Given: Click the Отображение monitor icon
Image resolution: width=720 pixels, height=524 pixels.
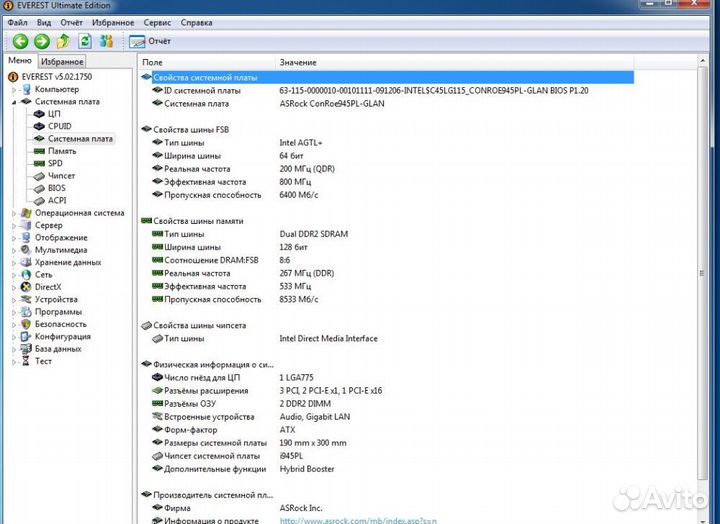Looking at the screenshot, I should [x=27, y=238].
